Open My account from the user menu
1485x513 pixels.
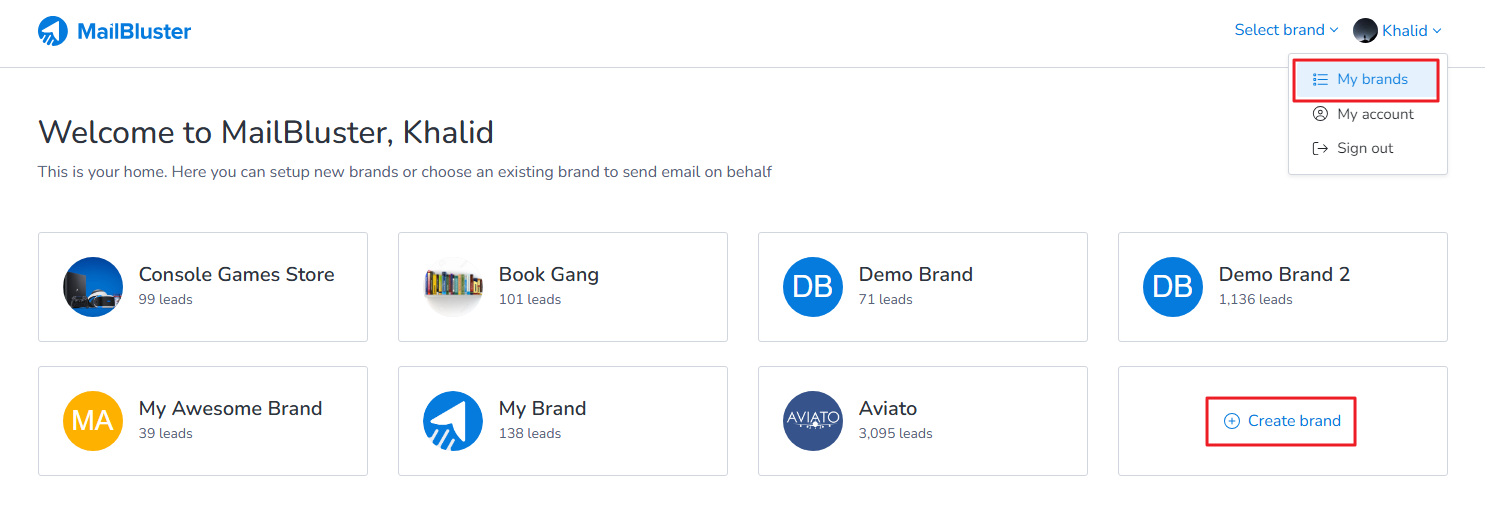(x=1375, y=114)
